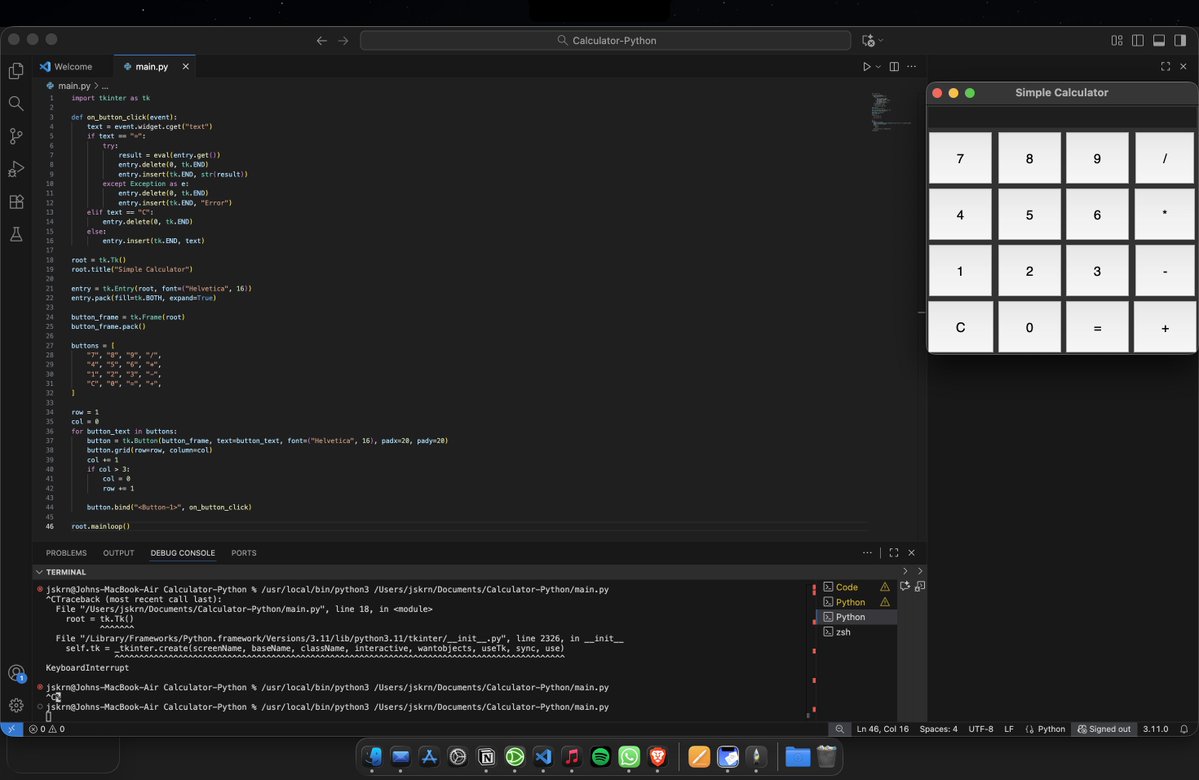Open the Testing flask view
This screenshot has width=1199, height=780.
(x=16, y=235)
